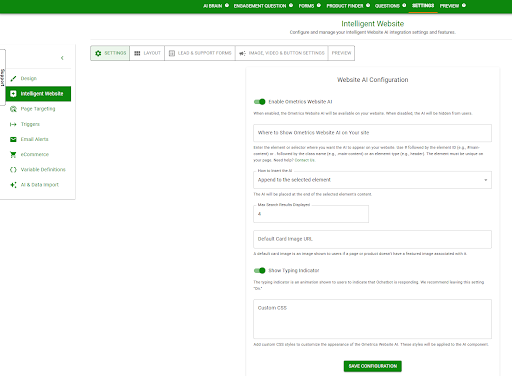Click the Design pencil icon
The height and width of the screenshot is (376, 512).
[13, 79]
